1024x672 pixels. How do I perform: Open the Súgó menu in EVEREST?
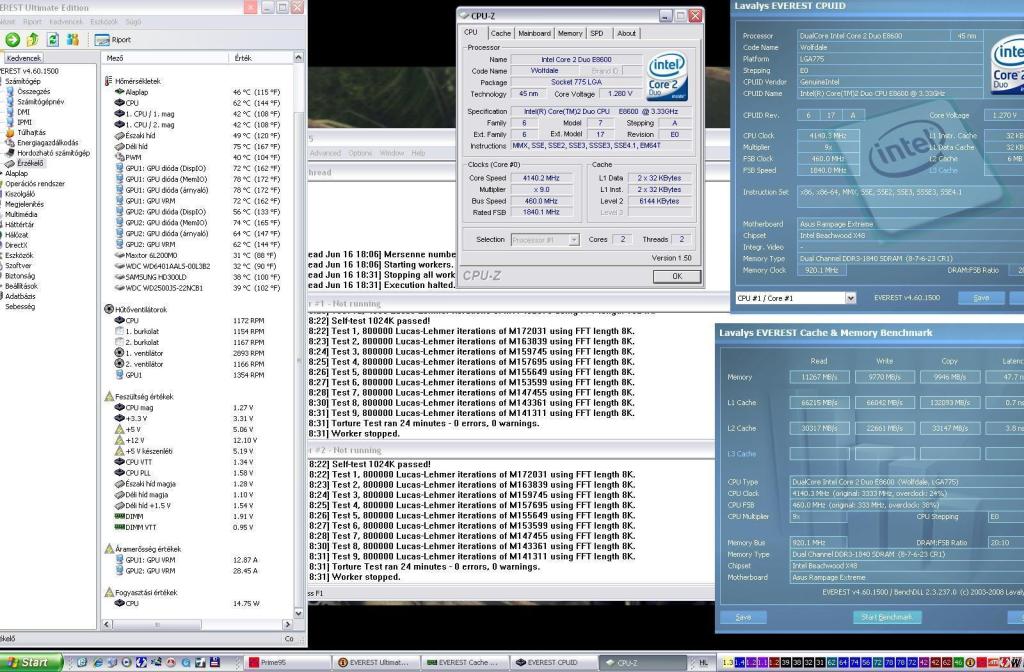click(x=133, y=22)
